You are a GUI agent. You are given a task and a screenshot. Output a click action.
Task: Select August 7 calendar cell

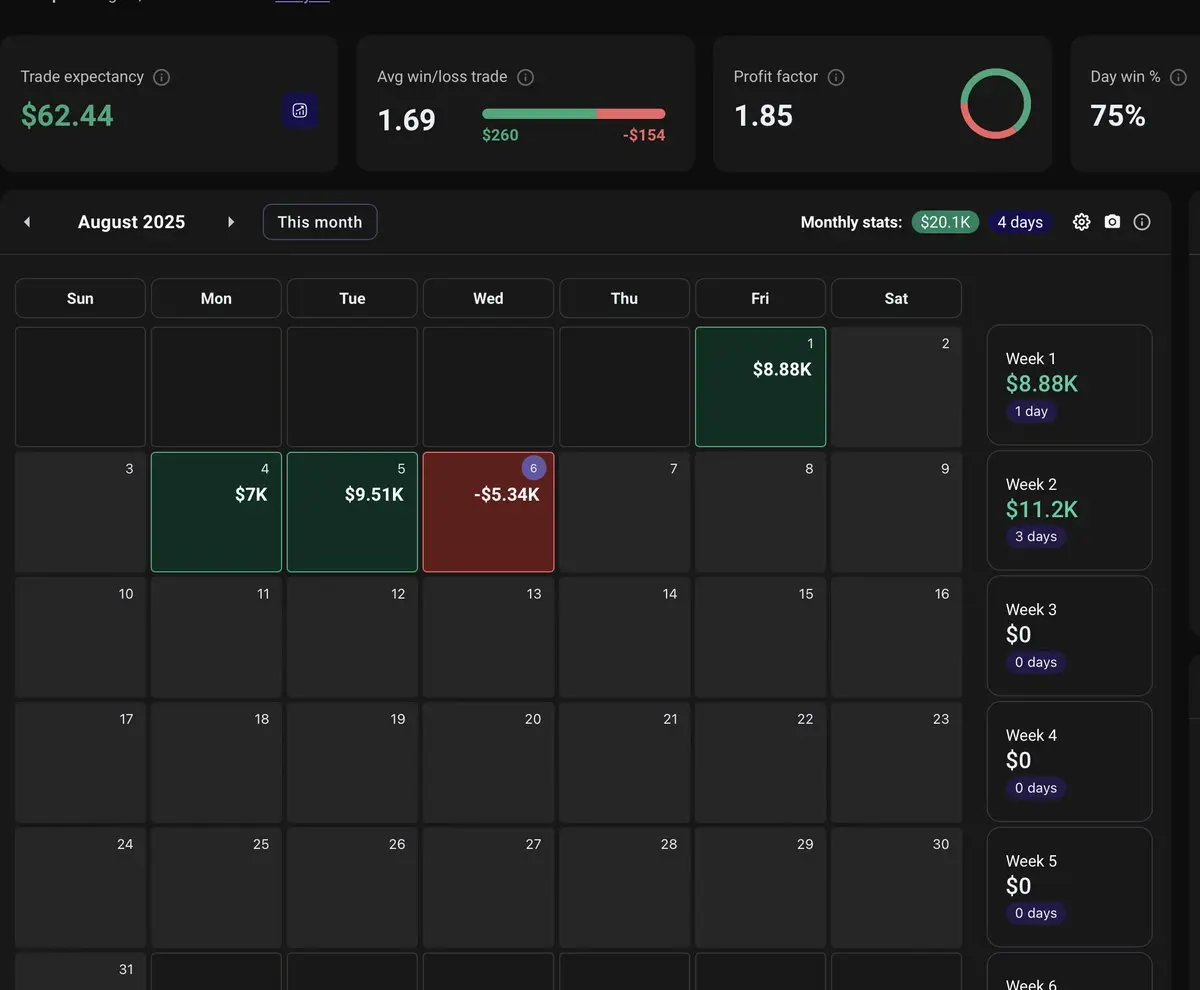624,512
